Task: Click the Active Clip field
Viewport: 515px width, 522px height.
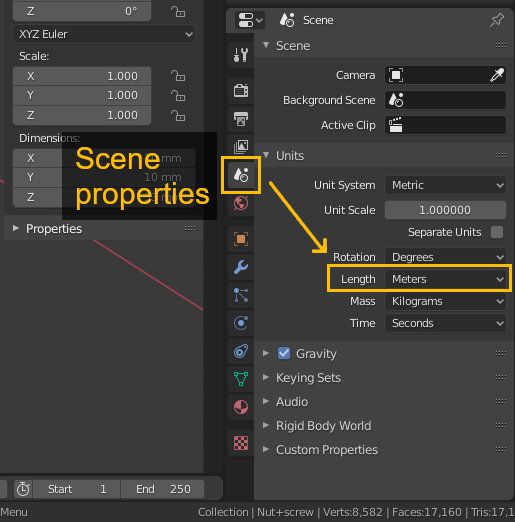Action: coord(445,125)
